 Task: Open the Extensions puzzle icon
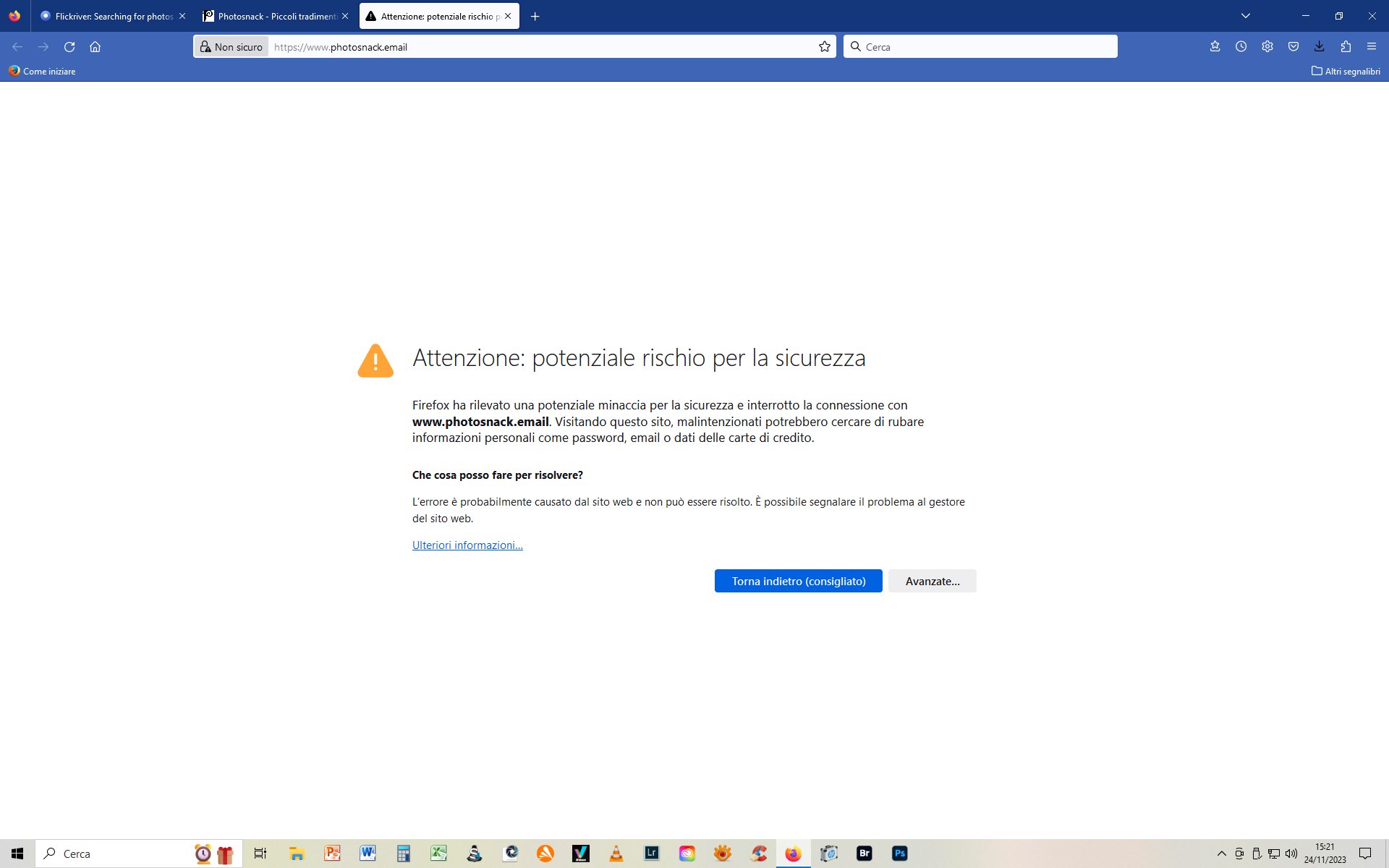coord(1345,46)
